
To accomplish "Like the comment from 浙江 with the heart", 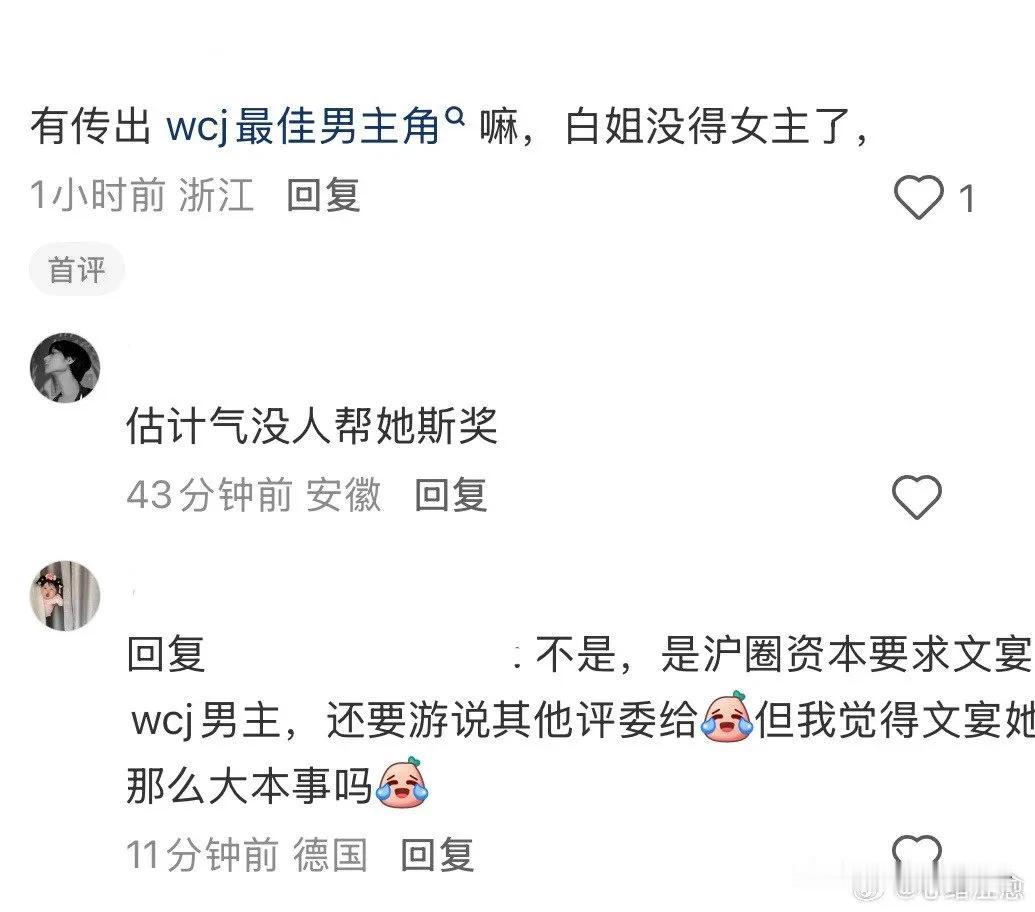I will pyautogui.click(x=918, y=197).
